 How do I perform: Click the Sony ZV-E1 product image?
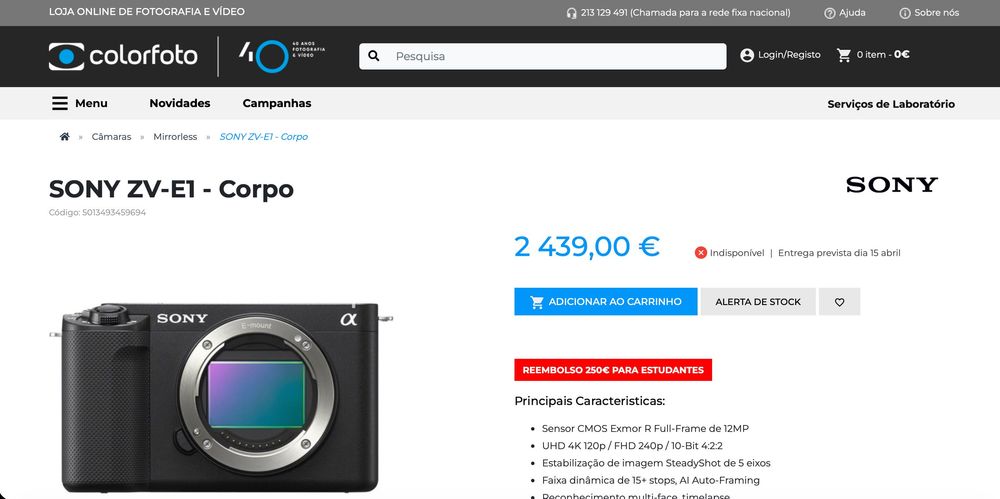[x=221, y=396]
